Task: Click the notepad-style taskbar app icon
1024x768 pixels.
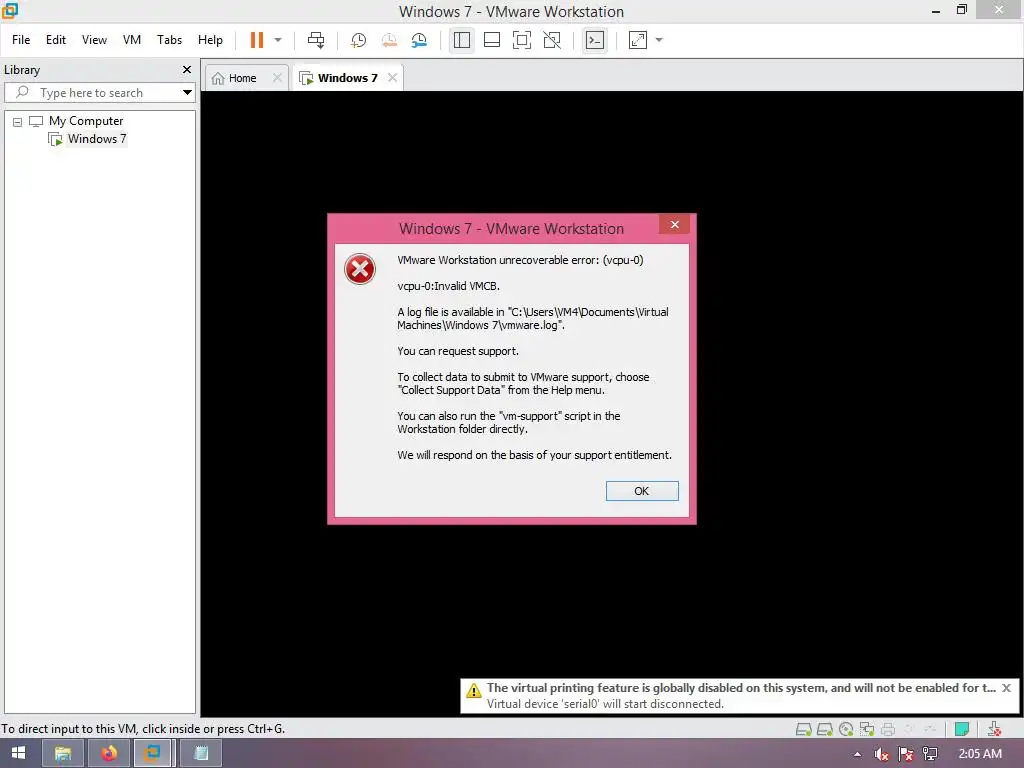Action: click(201, 754)
